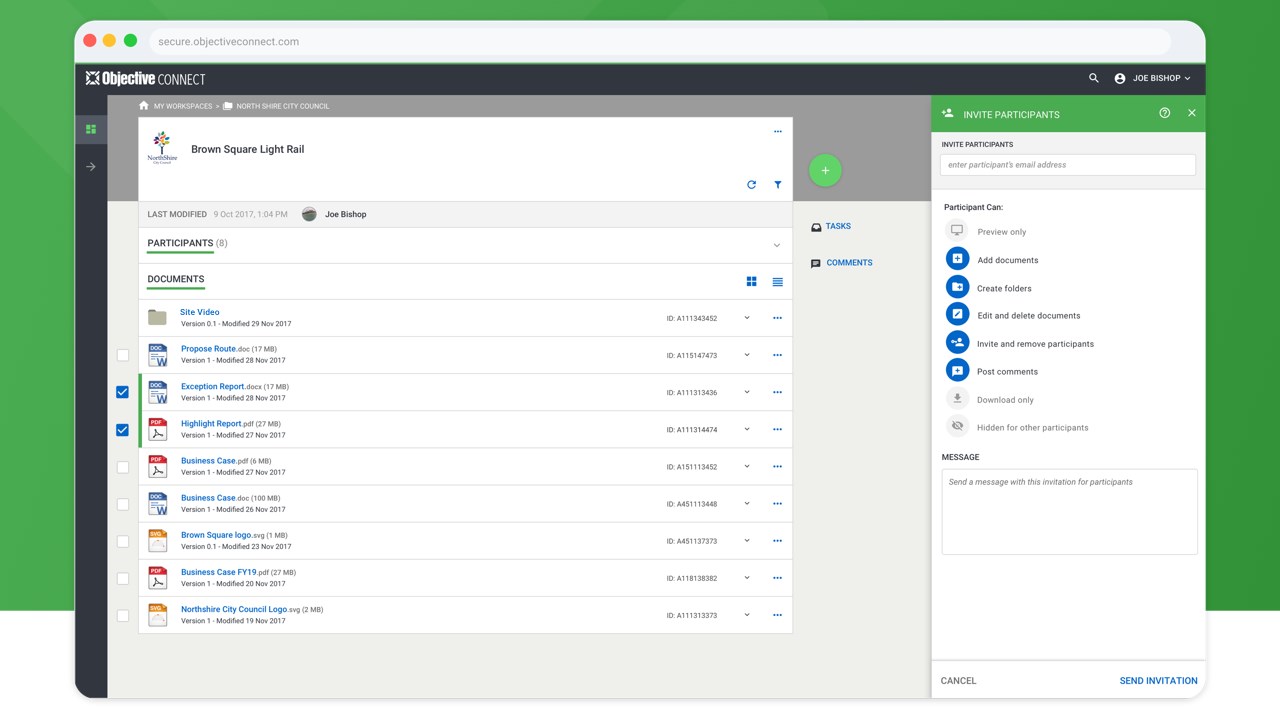Open more options for Propose Route document
The image size is (1280, 720).
(778, 355)
